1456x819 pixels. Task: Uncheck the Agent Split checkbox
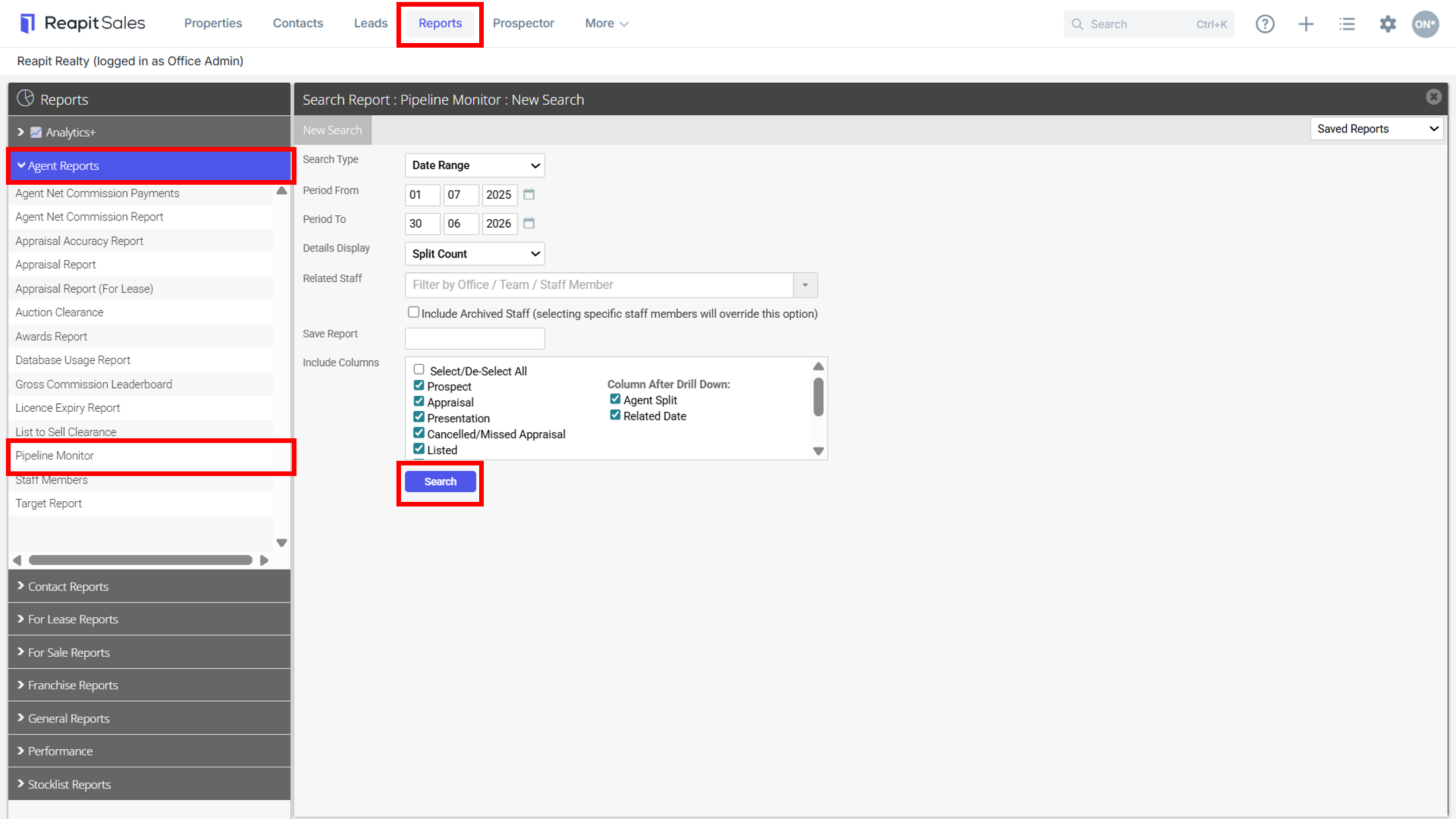click(615, 399)
